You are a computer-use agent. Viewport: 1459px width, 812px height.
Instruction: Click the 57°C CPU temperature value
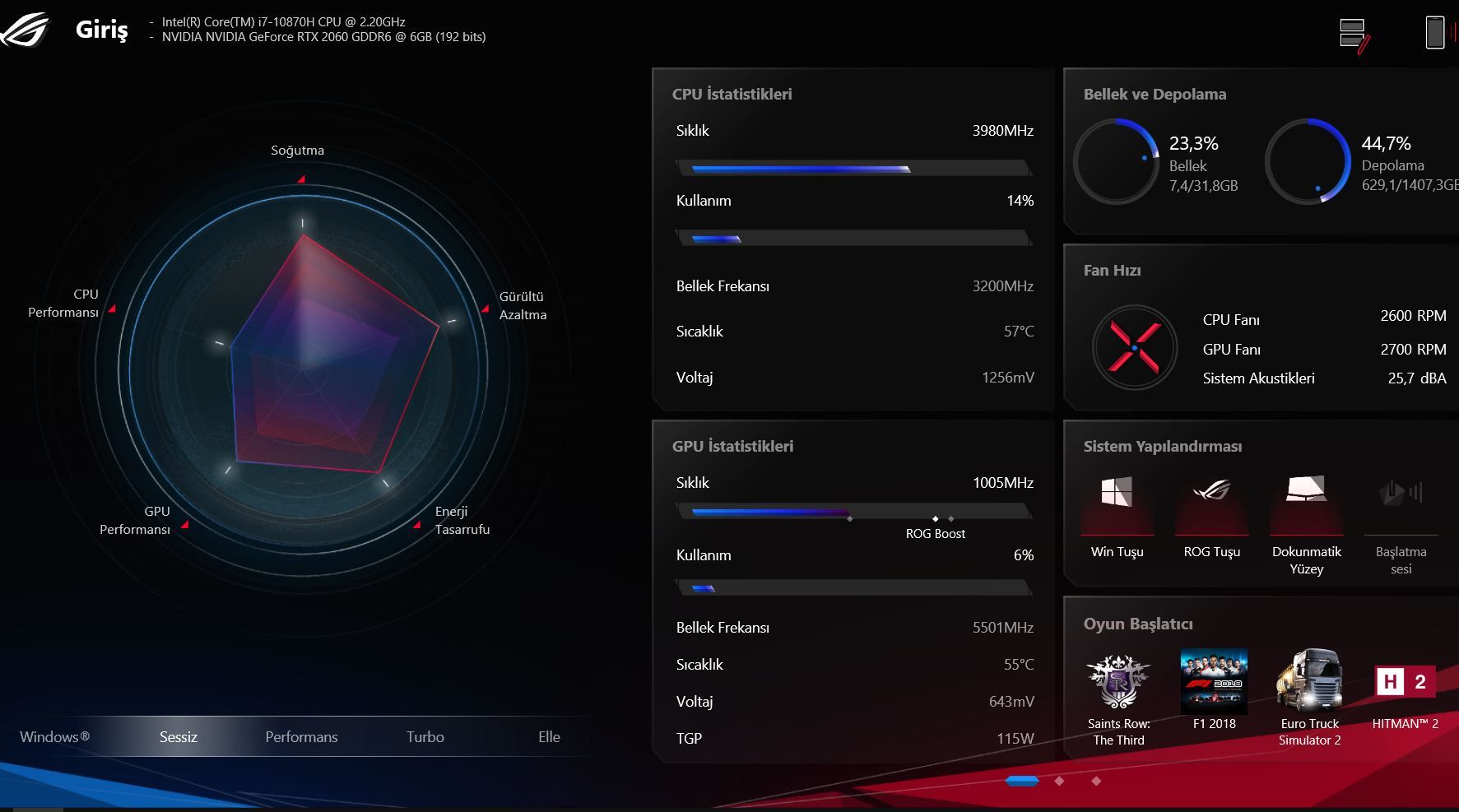[1019, 332]
